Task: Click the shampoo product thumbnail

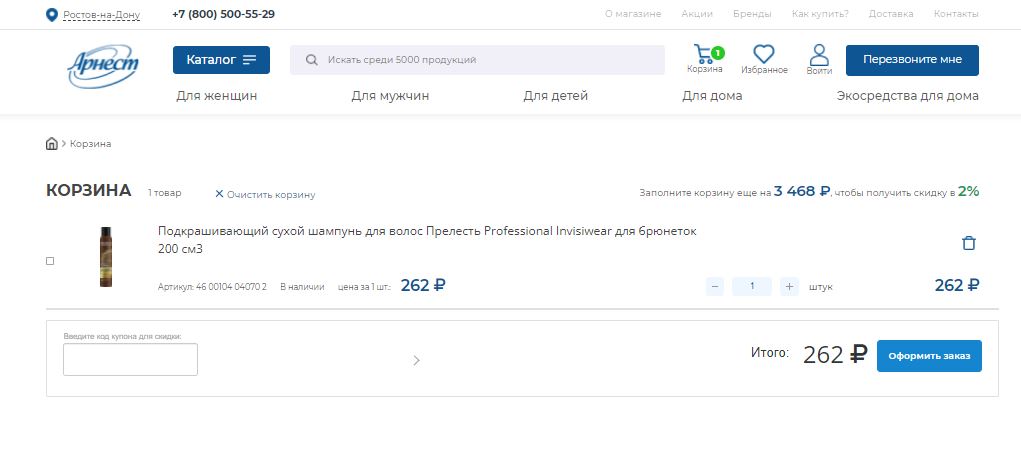Action: point(105,257)
